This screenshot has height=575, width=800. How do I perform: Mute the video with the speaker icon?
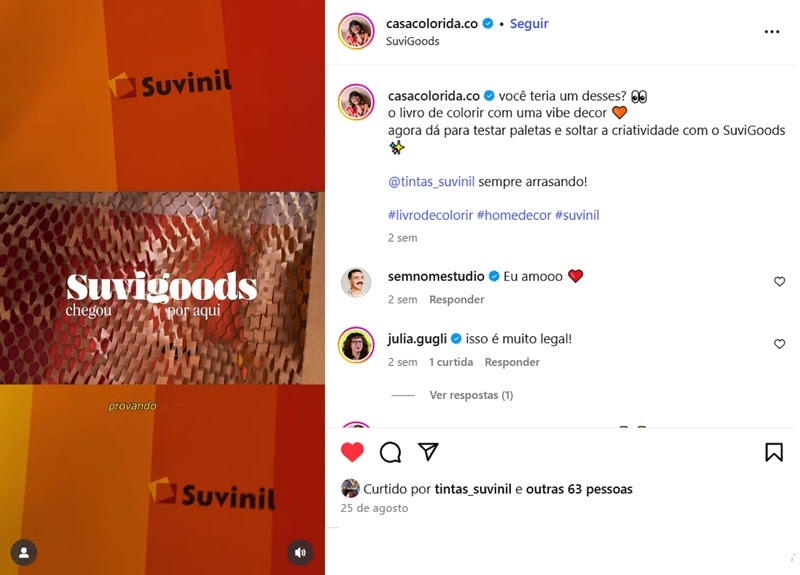pos(300,552)
